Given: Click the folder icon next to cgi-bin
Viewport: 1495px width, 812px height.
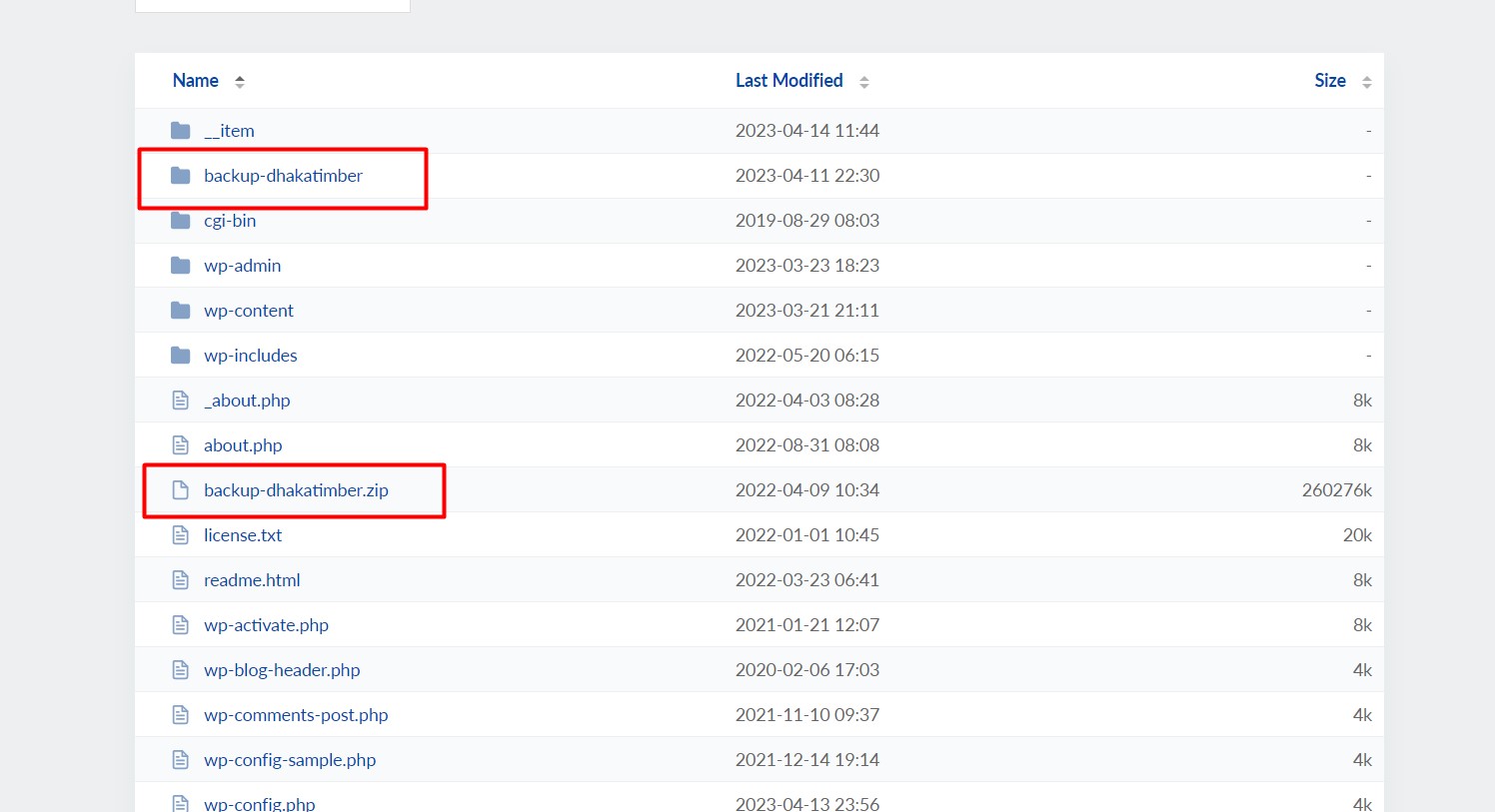Looking at the screenshot, I should [180, 220].
